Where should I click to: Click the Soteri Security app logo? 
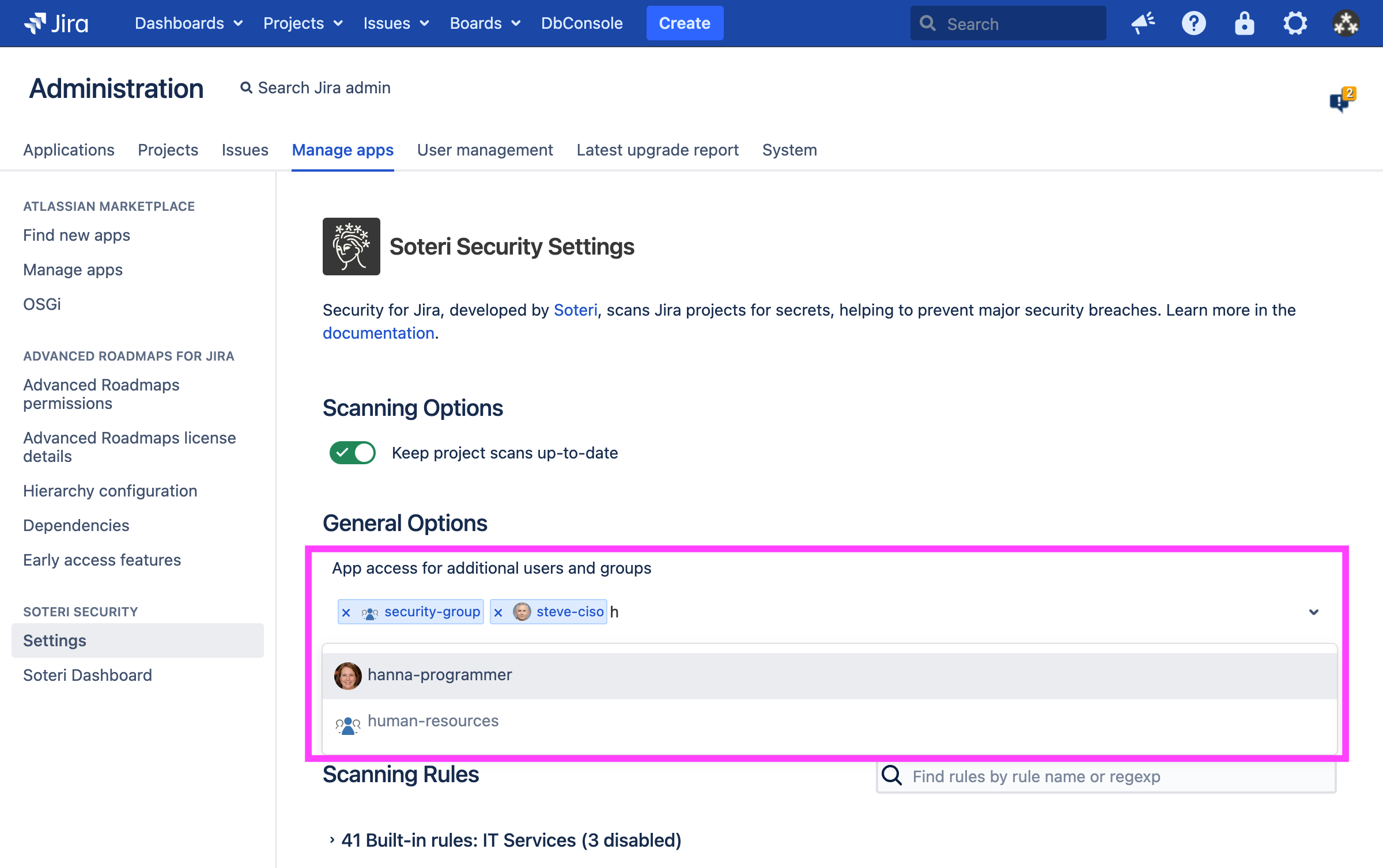(351, 247)
